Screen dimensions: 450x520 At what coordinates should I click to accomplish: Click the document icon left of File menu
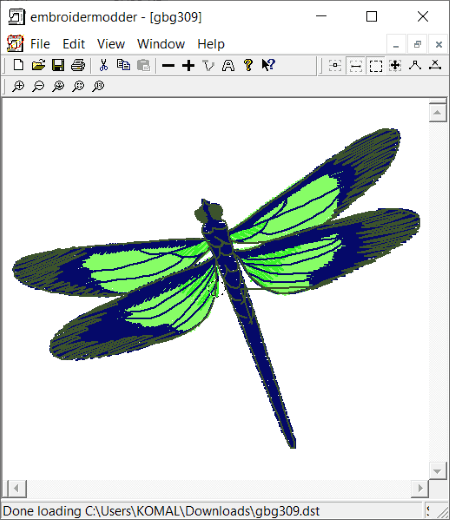[15, 44]
